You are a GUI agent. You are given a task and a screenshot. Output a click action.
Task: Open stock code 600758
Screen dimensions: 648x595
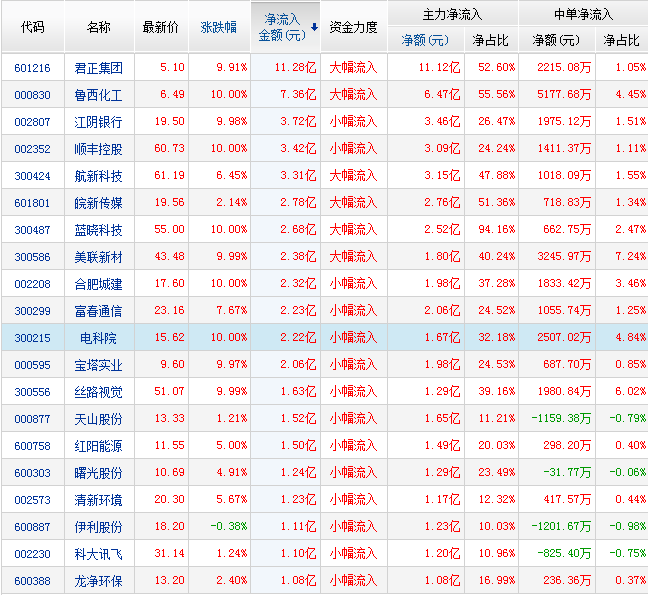(x=32, y=446)
